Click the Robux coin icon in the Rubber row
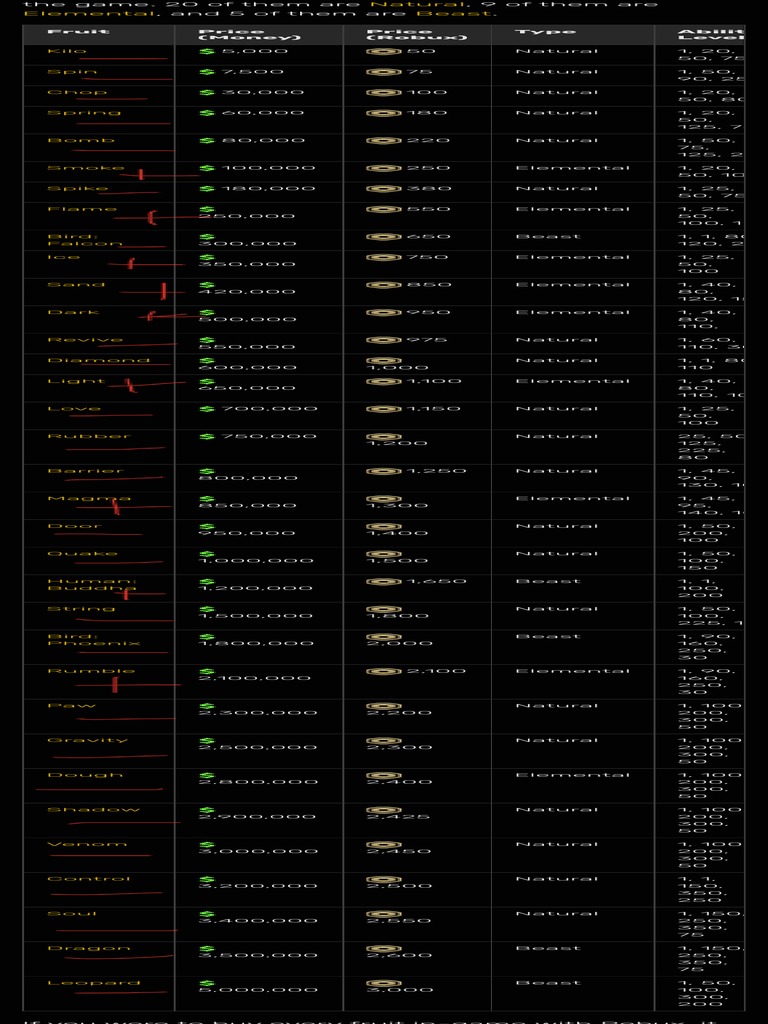The image size is (768, 1024). pyautogui.click(x=383, y=436)
